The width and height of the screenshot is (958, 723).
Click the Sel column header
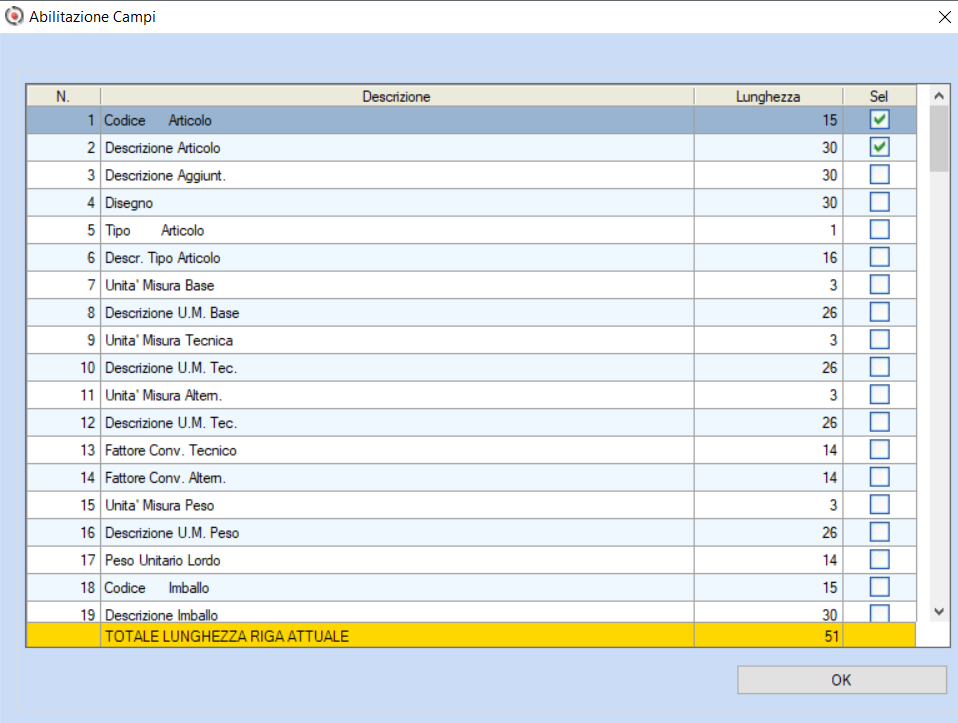(879, 97)
